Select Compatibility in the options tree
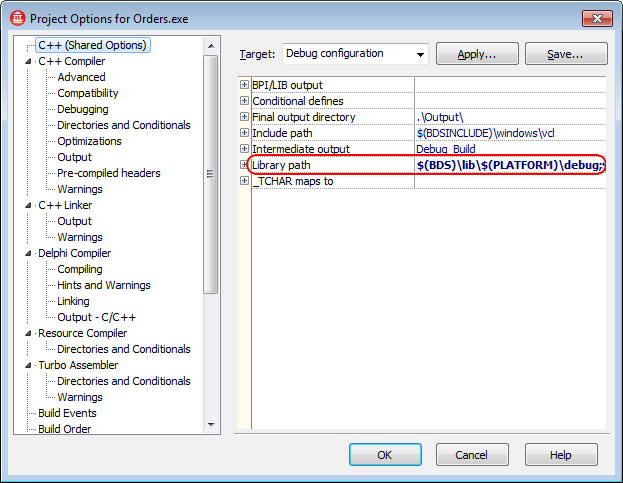The width and height of the screenshot is (623, 483). tap(88, 93)
